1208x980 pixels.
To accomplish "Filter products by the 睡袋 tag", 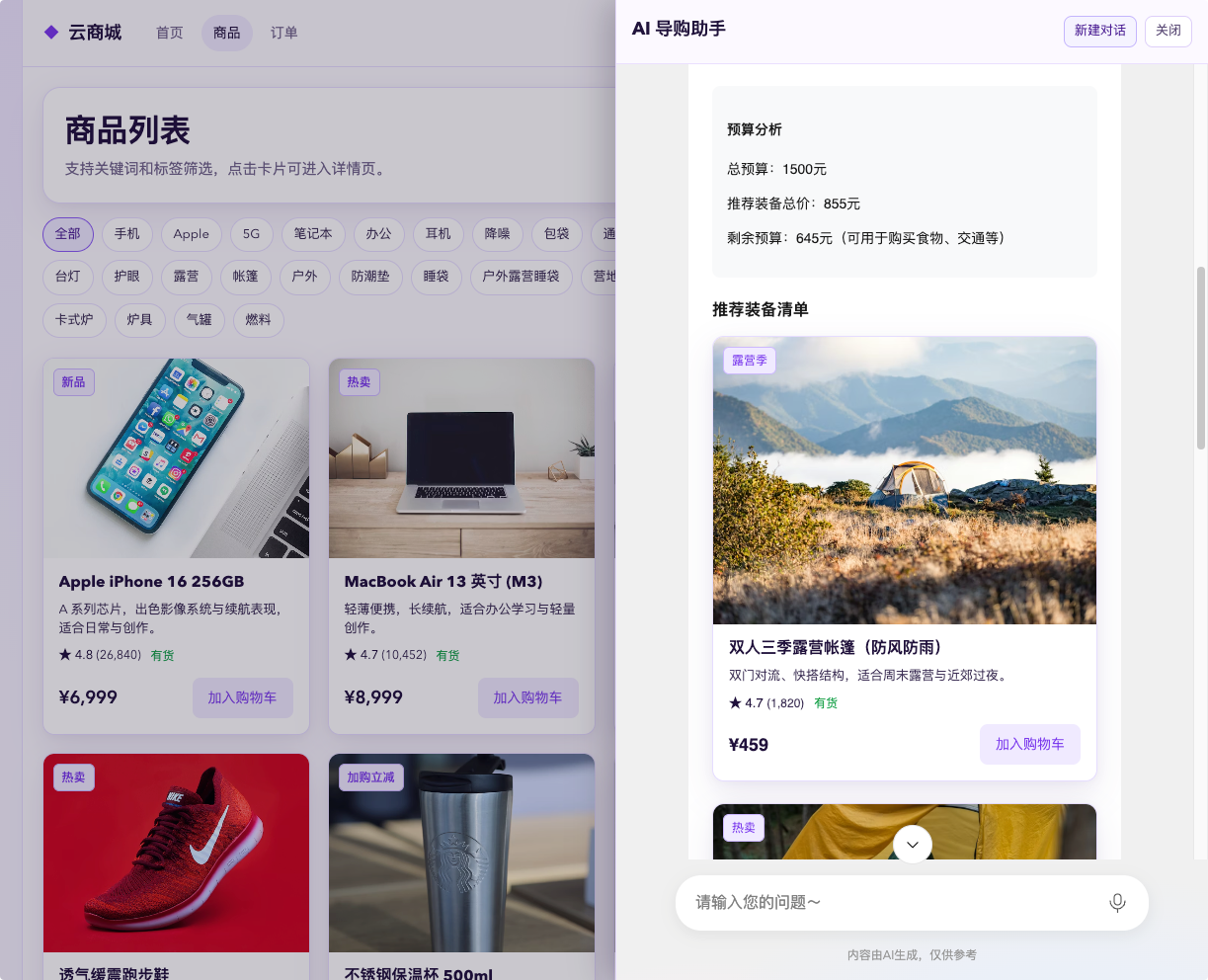I will pos(437,277).
